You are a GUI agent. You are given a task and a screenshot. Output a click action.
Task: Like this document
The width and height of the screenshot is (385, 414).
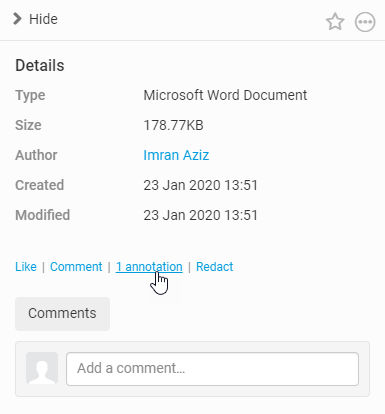(x=26, y=267)
